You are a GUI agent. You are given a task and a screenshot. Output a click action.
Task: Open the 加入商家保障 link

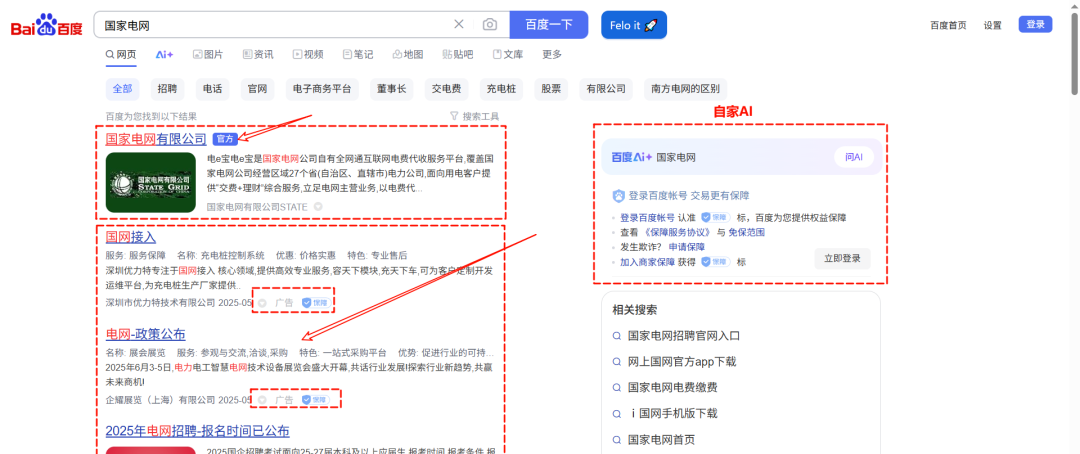[647, 262]
